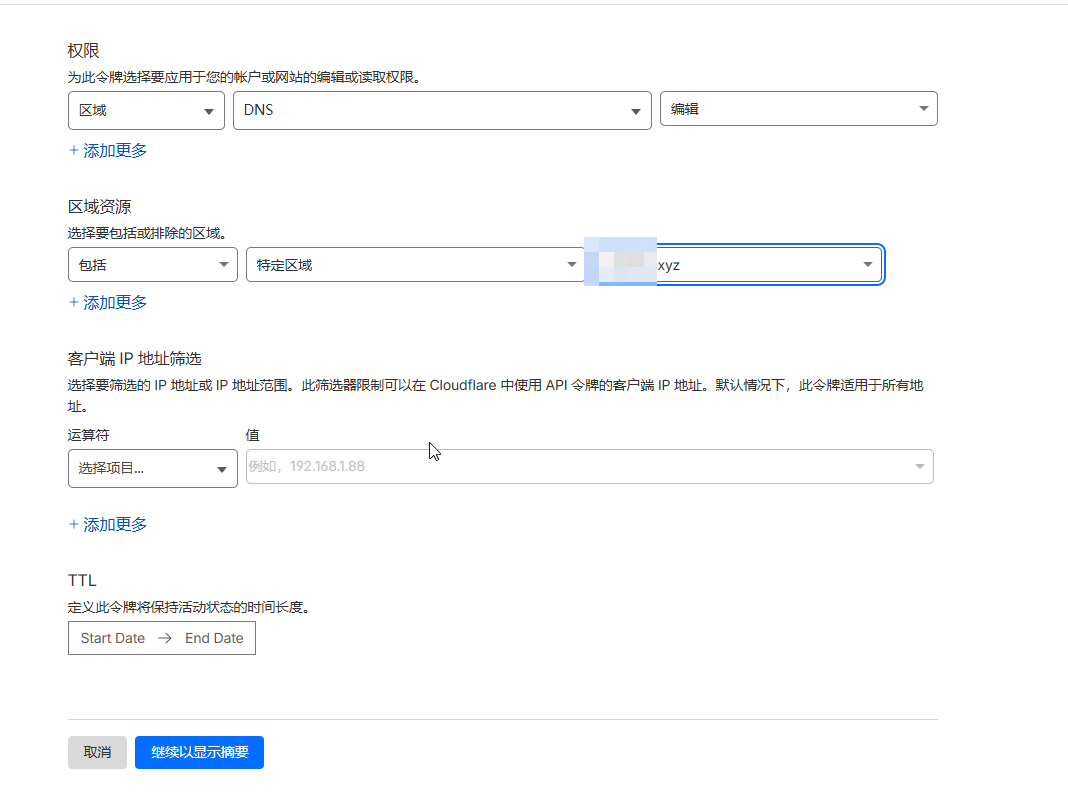Image resolution: width=1068 pixels, height=798 pixels.
Task: Open the 选择项目 operator dropdown
Action: [153, 468]
